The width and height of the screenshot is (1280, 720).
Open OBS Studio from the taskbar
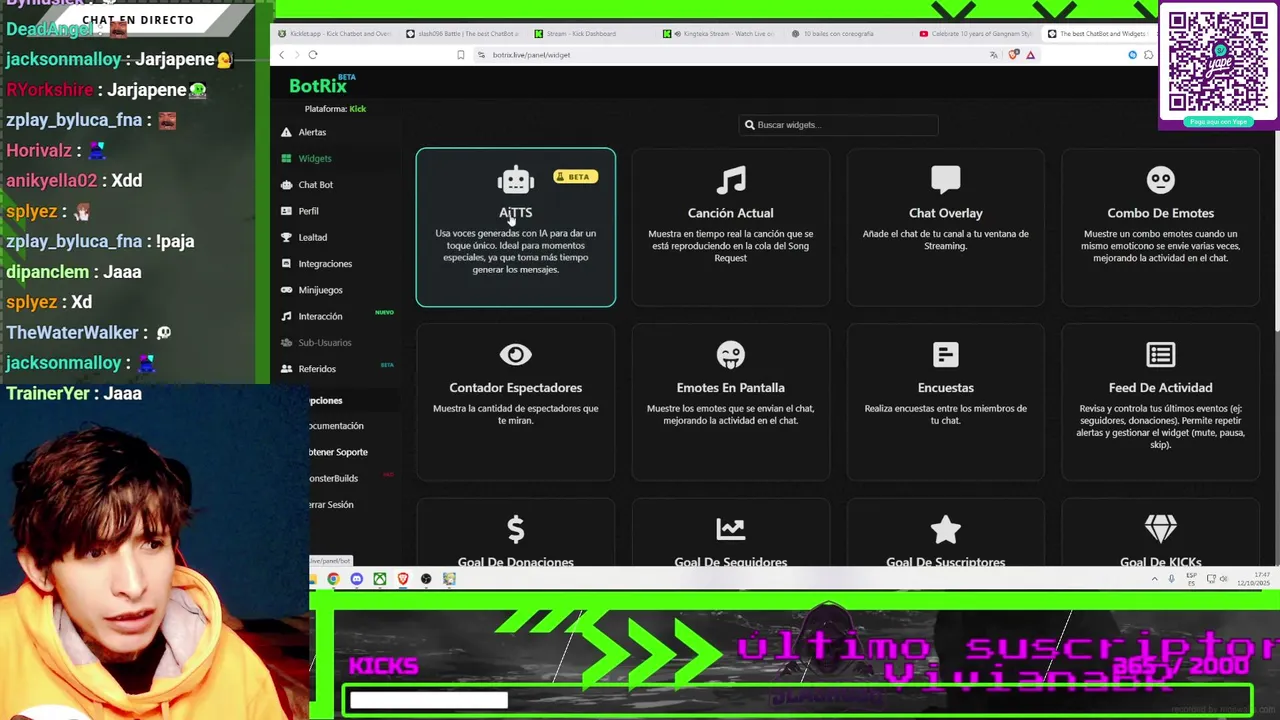click(426, 579)
